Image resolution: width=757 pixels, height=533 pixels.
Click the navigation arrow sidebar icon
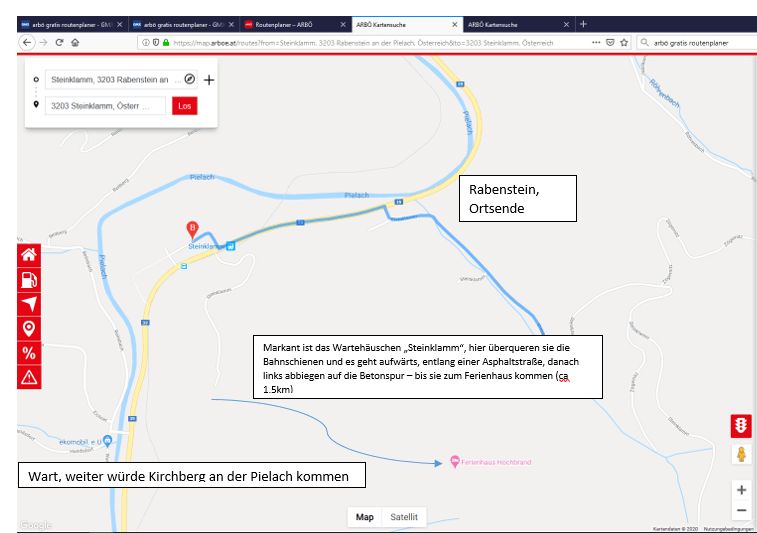click(x=29, y=304)
